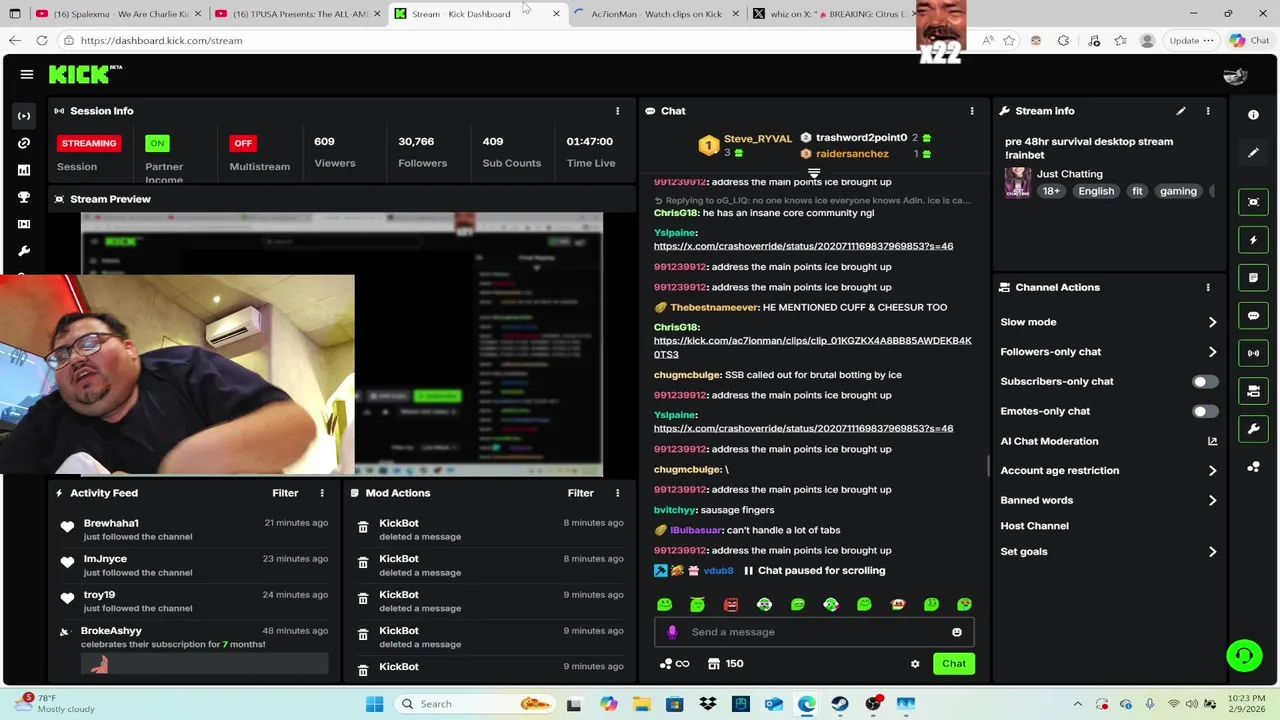Open Activity Feed Filter dropdown
The height and width of the screenshot is (720, 1280).
coord(285,493)
